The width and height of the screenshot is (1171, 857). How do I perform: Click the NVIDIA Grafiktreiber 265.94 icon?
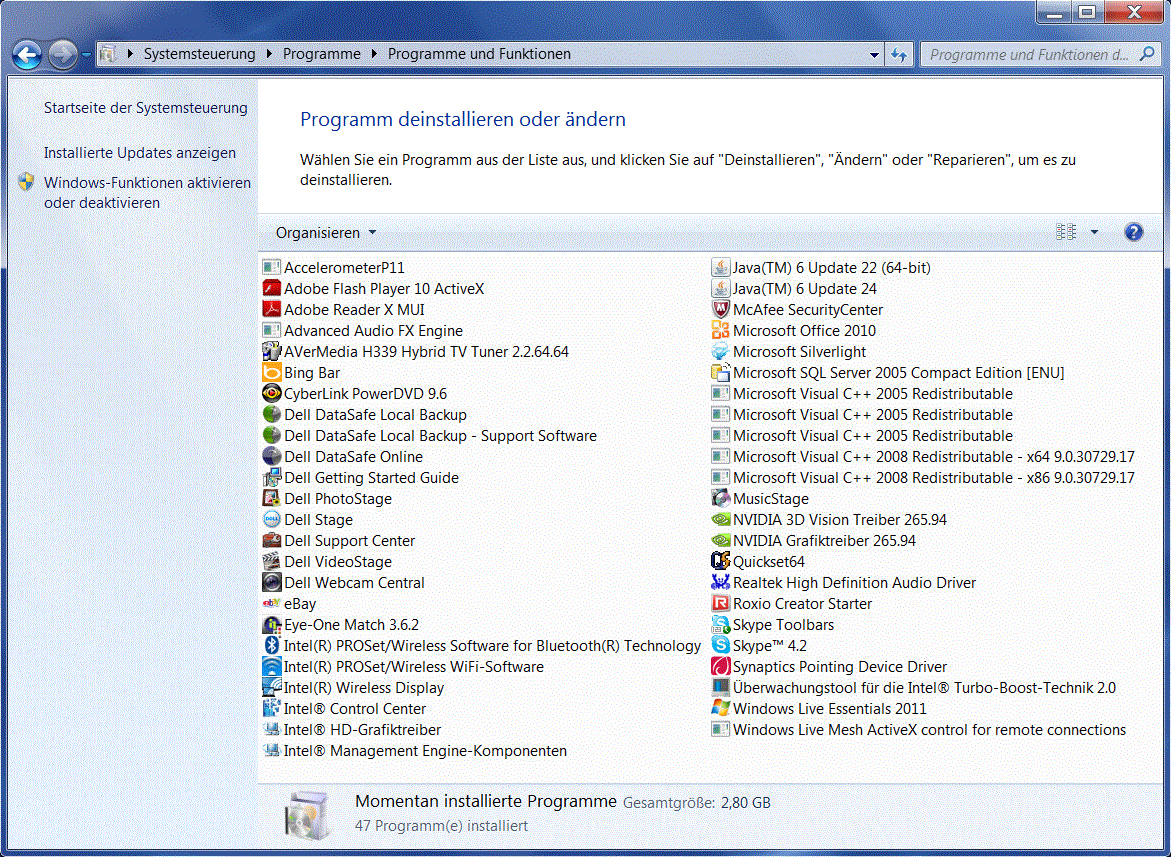720,540
